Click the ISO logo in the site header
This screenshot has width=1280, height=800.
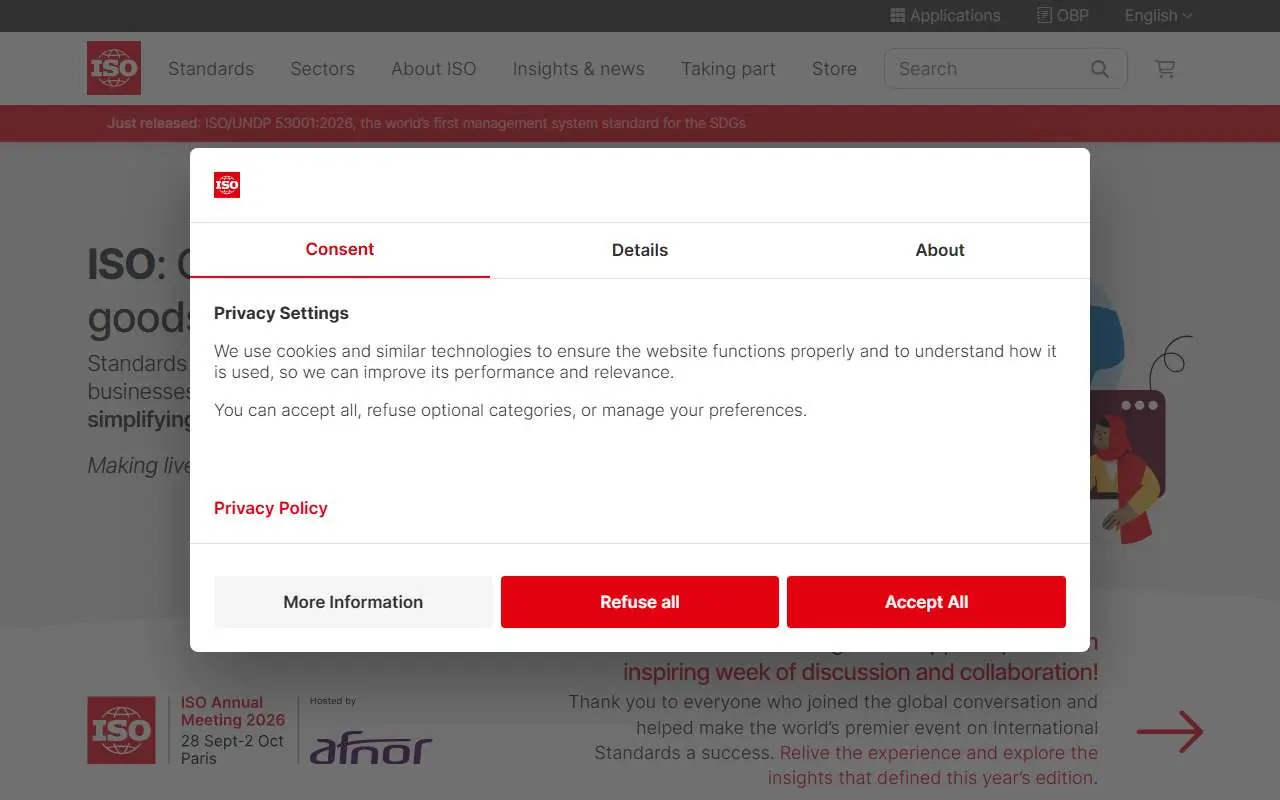click(x=114, y=68)
